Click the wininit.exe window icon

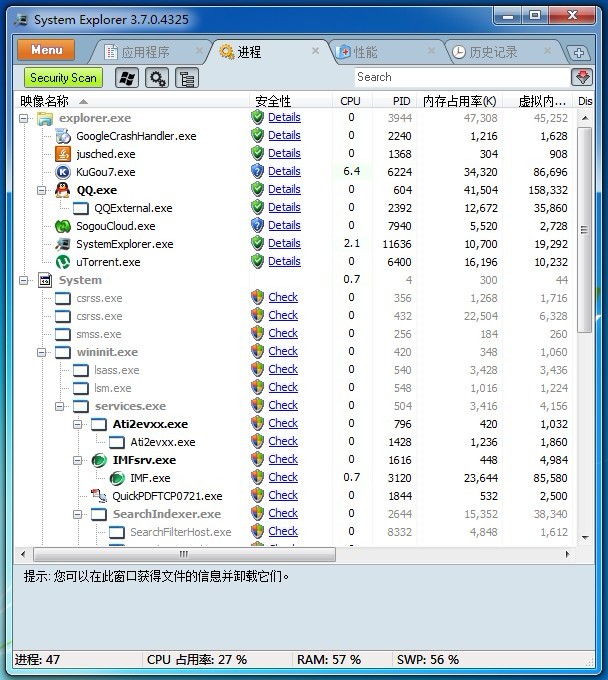pyautogui.click(x=63, y=353)
